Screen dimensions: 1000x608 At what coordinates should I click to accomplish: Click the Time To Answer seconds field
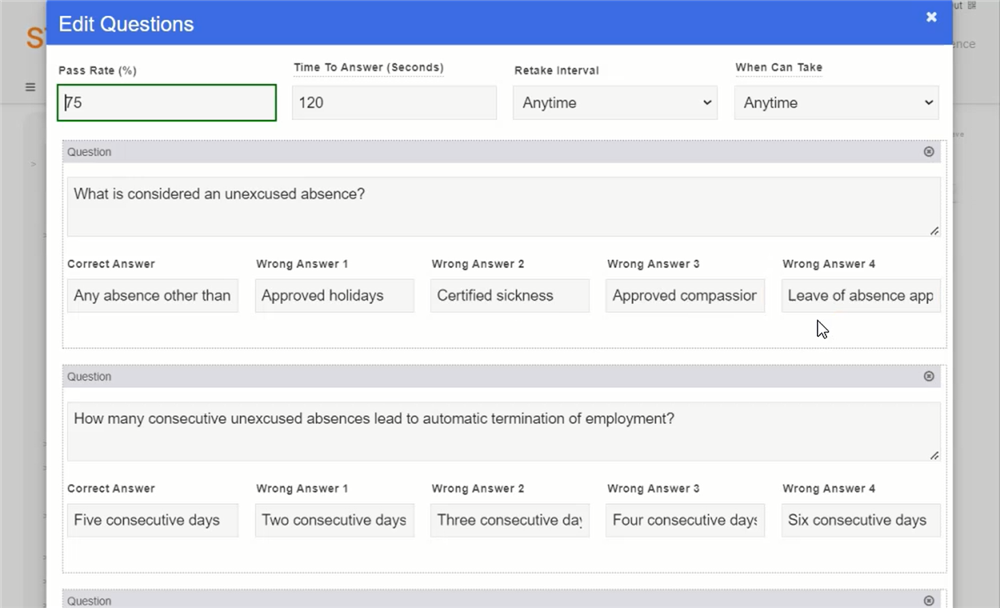coord(394,103)
